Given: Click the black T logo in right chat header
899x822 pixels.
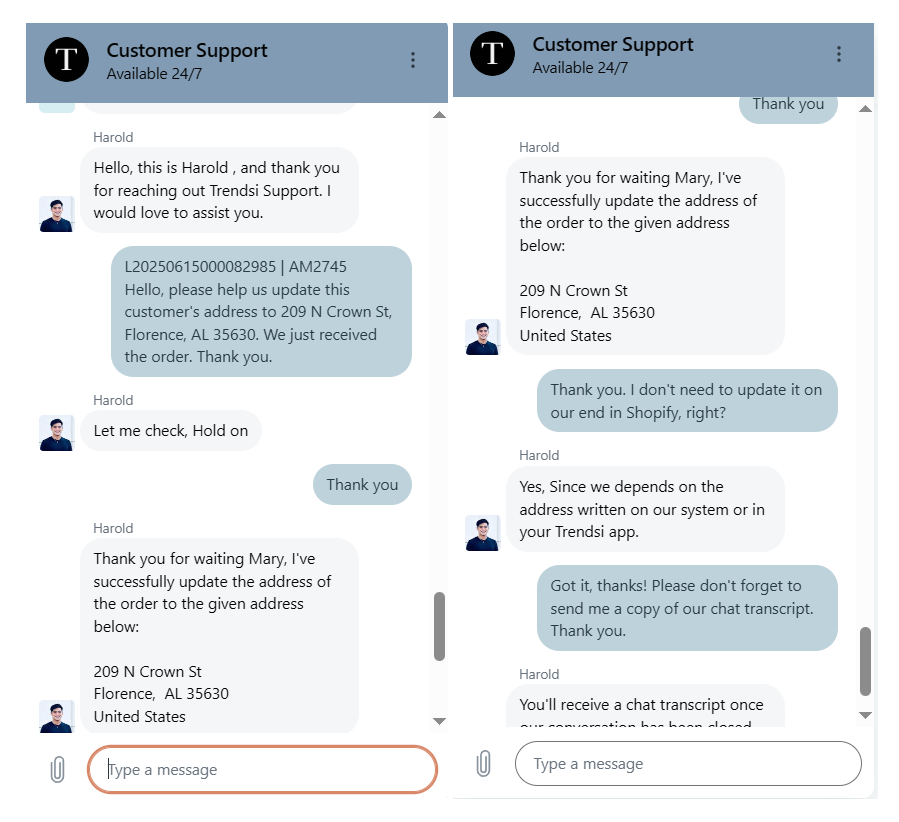Looking at the screenshot, I should tap(492, 54).
